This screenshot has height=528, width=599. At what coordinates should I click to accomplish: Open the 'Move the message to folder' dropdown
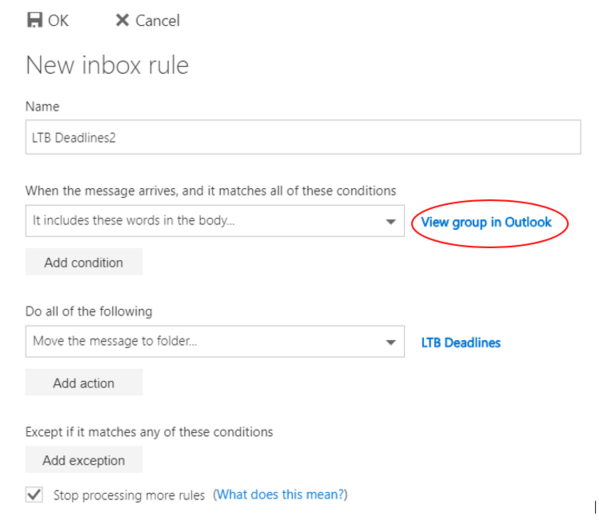coord(215,341)
